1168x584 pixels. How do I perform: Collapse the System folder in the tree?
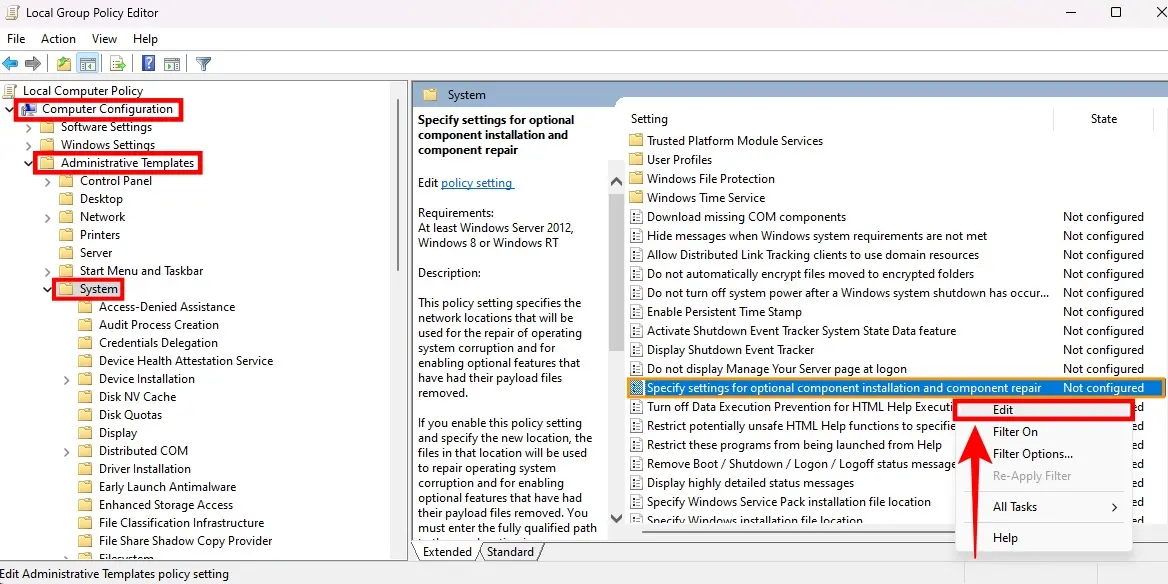click(x=46, y=288)
